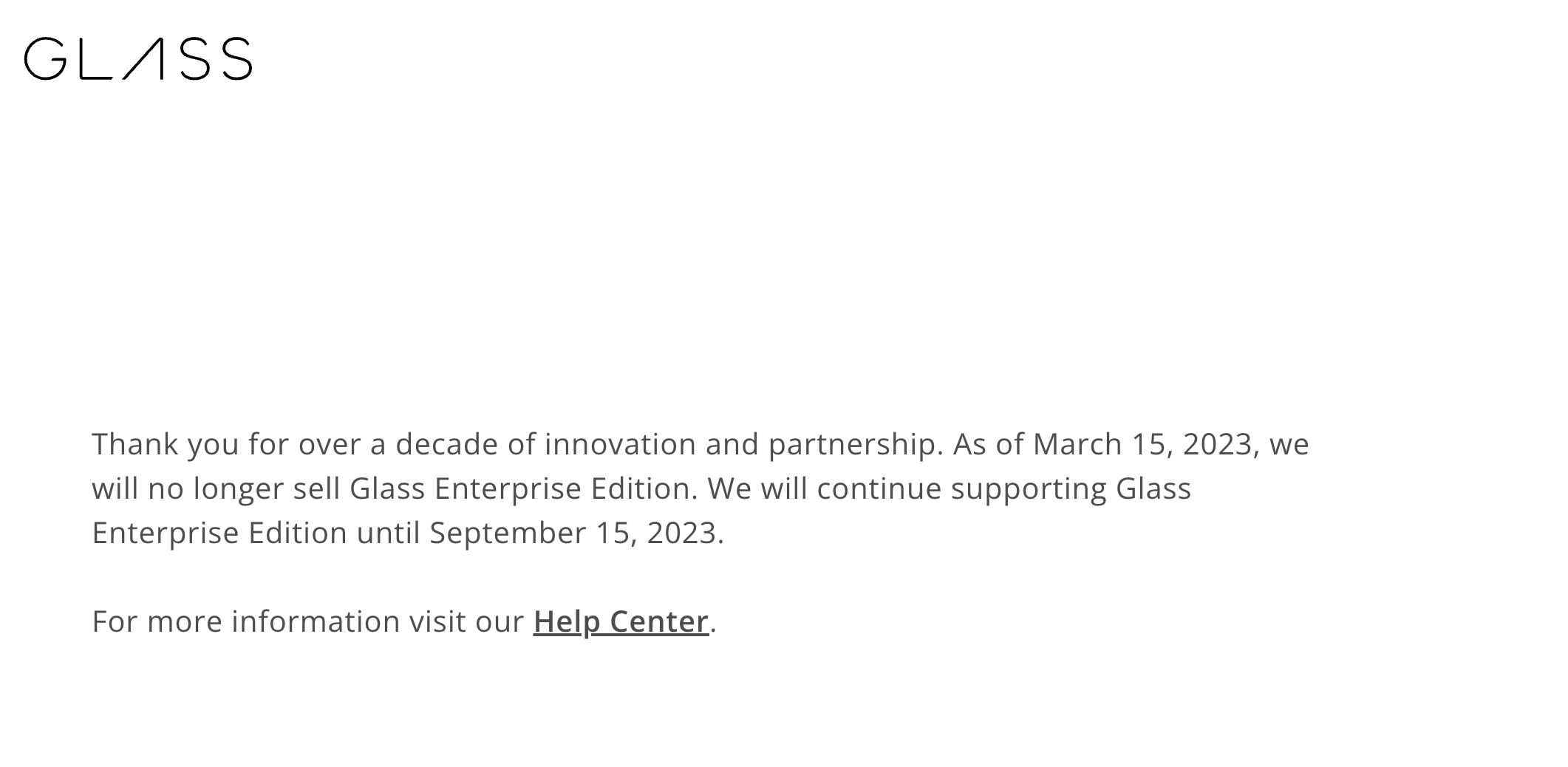Open the Help Center link

click(x=621, y=621)
